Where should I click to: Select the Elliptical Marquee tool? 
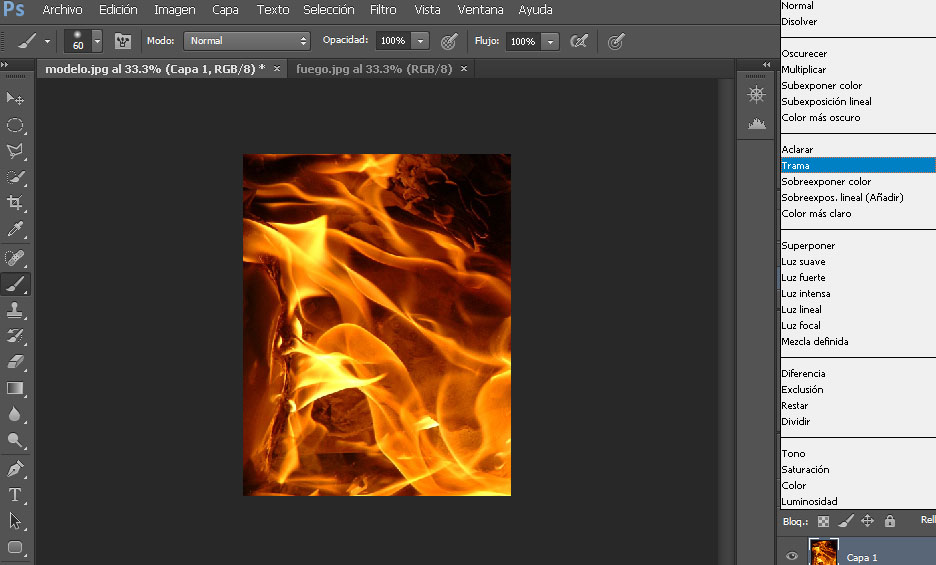point(15,125)
